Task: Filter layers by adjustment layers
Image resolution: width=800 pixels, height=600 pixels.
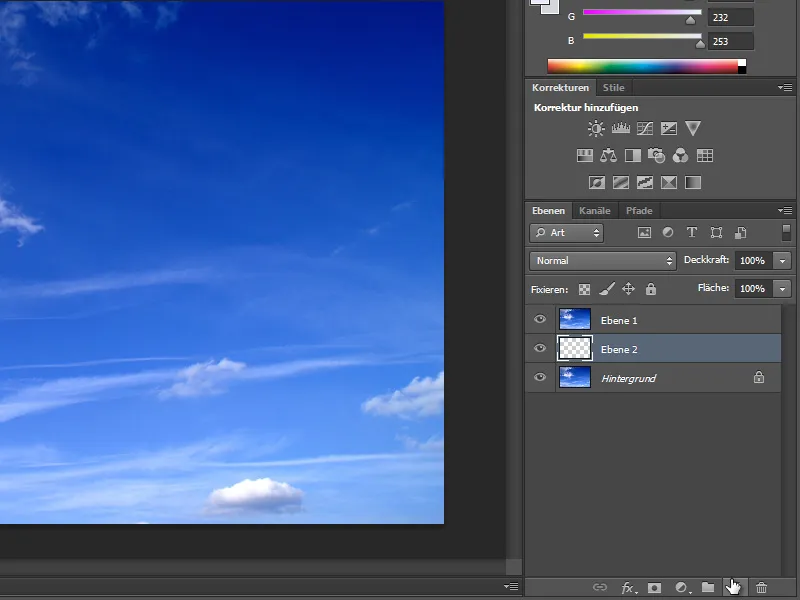Action: pos(668,233)
